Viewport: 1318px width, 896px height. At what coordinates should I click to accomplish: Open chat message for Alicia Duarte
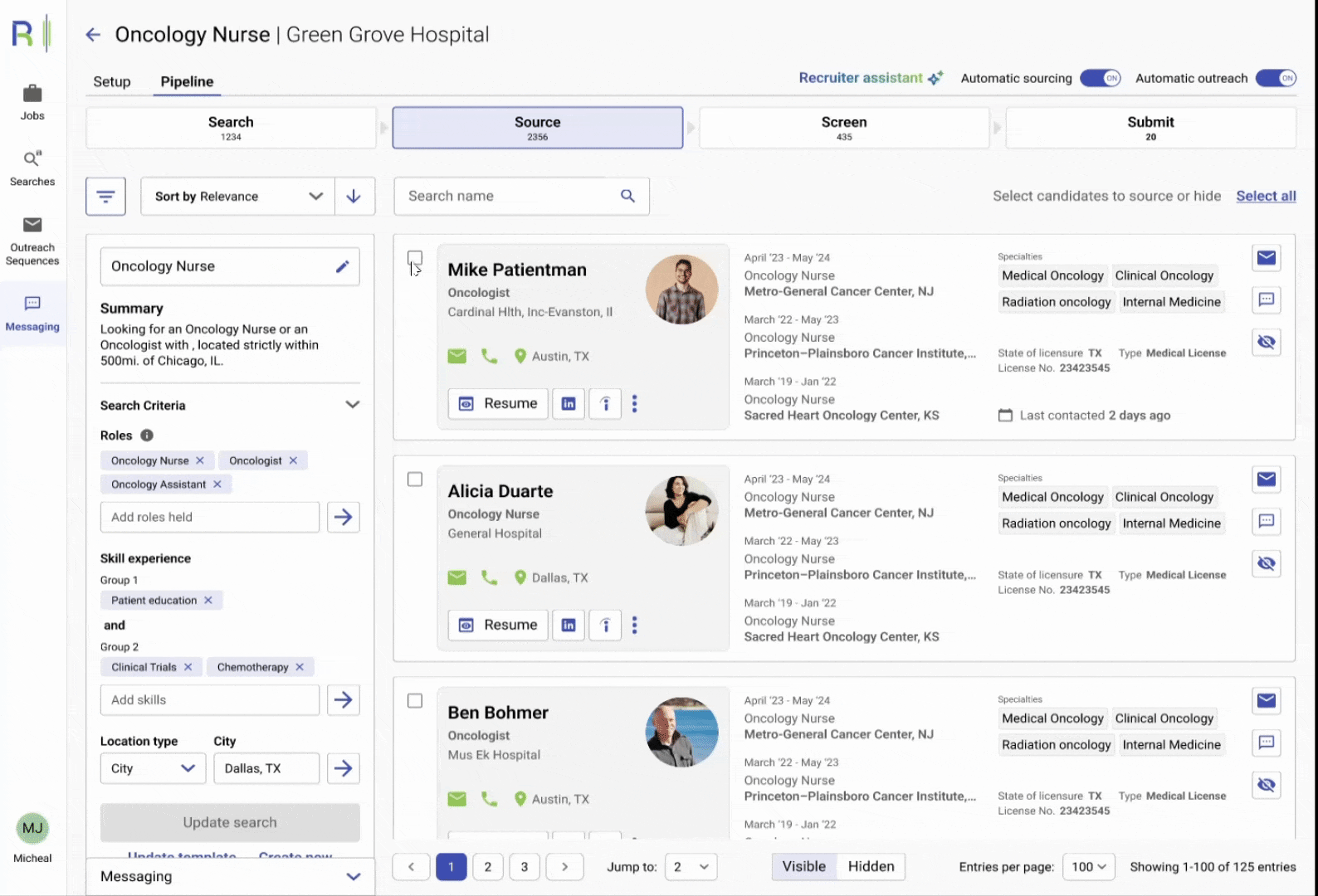(1266, 521)
